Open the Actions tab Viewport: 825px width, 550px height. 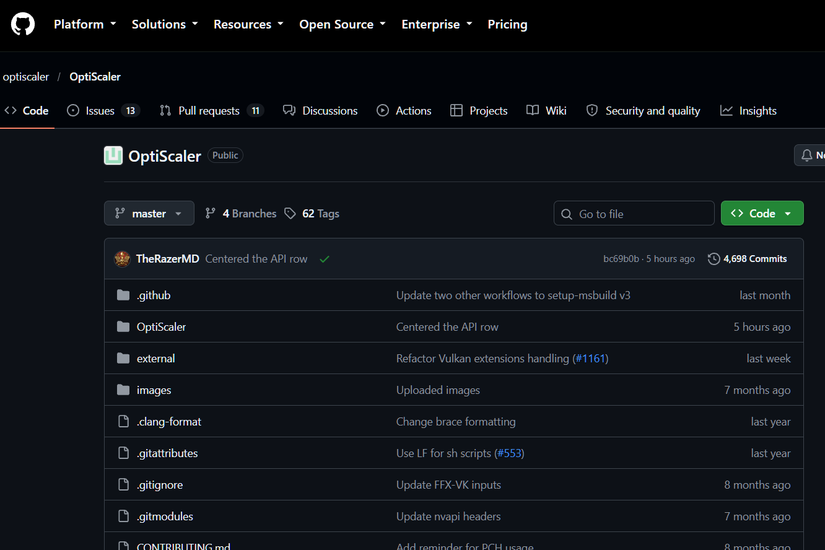pos(404,111)
